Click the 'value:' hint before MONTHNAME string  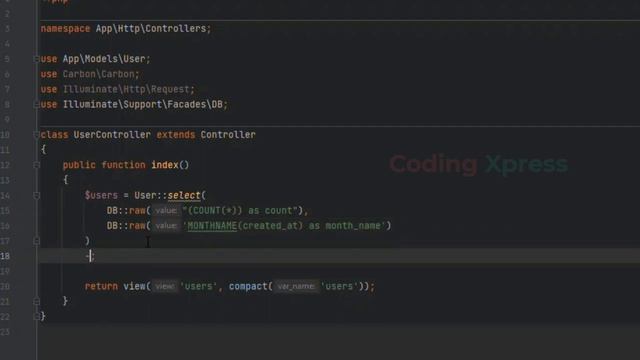166,226
